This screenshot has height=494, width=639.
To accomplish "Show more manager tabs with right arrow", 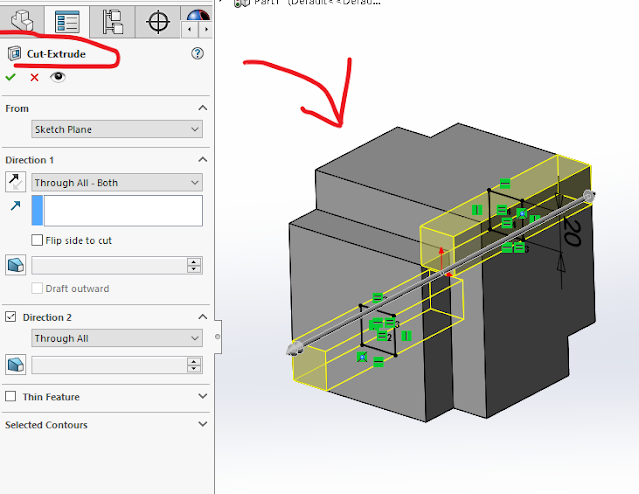I will (206, 29).
